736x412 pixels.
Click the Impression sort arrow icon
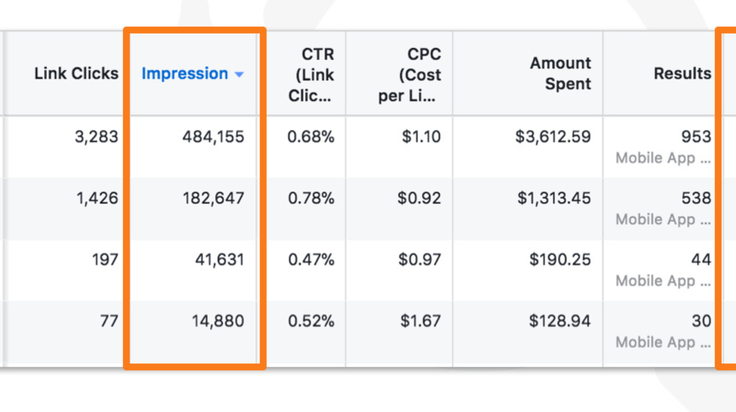[239, 74]
